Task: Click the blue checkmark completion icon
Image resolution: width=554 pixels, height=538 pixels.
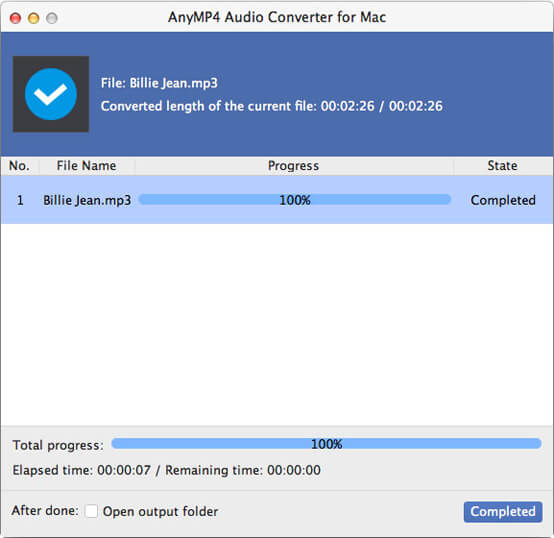Action: tap(51, 94)
